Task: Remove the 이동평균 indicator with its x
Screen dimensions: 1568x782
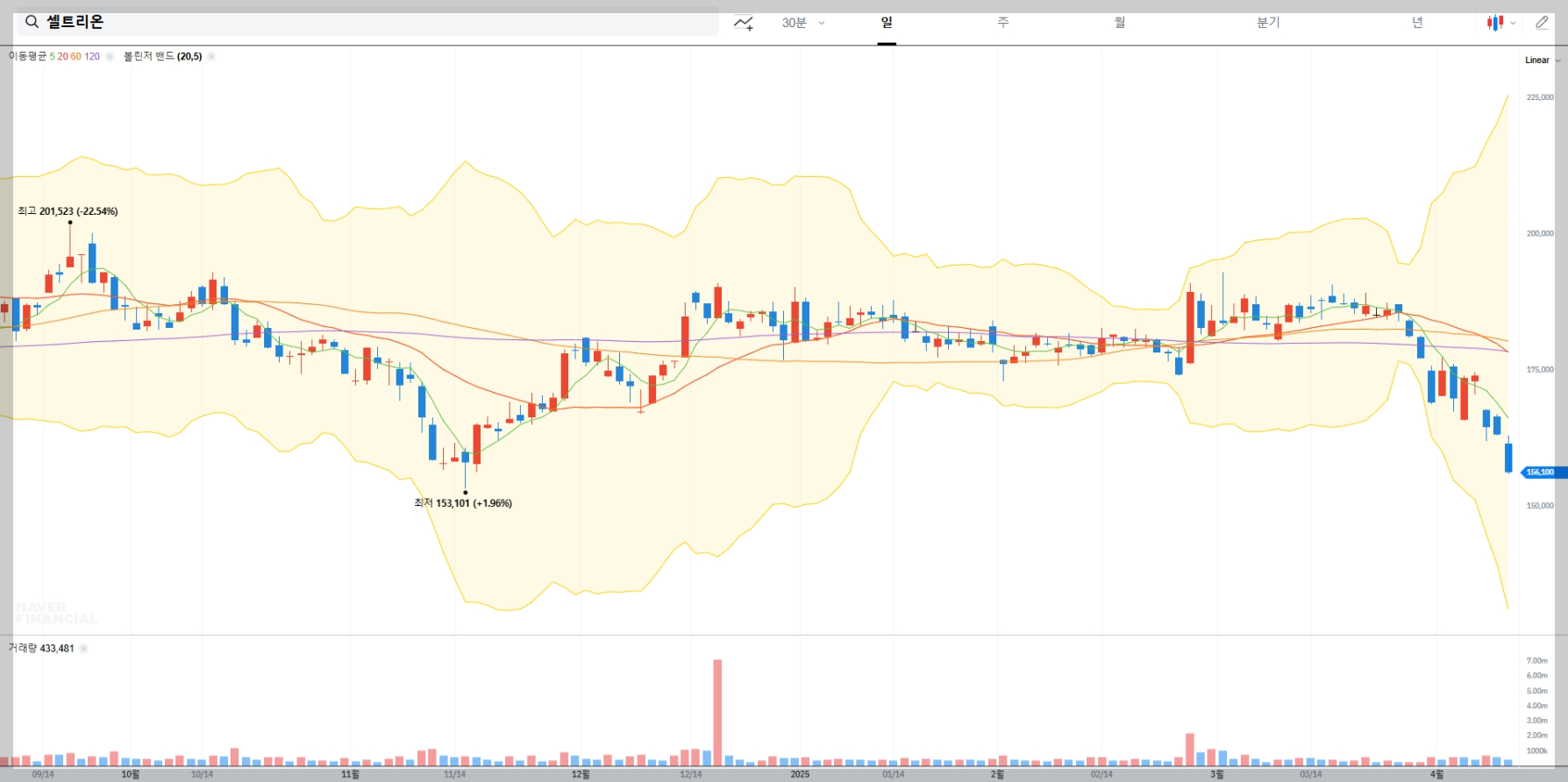Action: (110, 56)
